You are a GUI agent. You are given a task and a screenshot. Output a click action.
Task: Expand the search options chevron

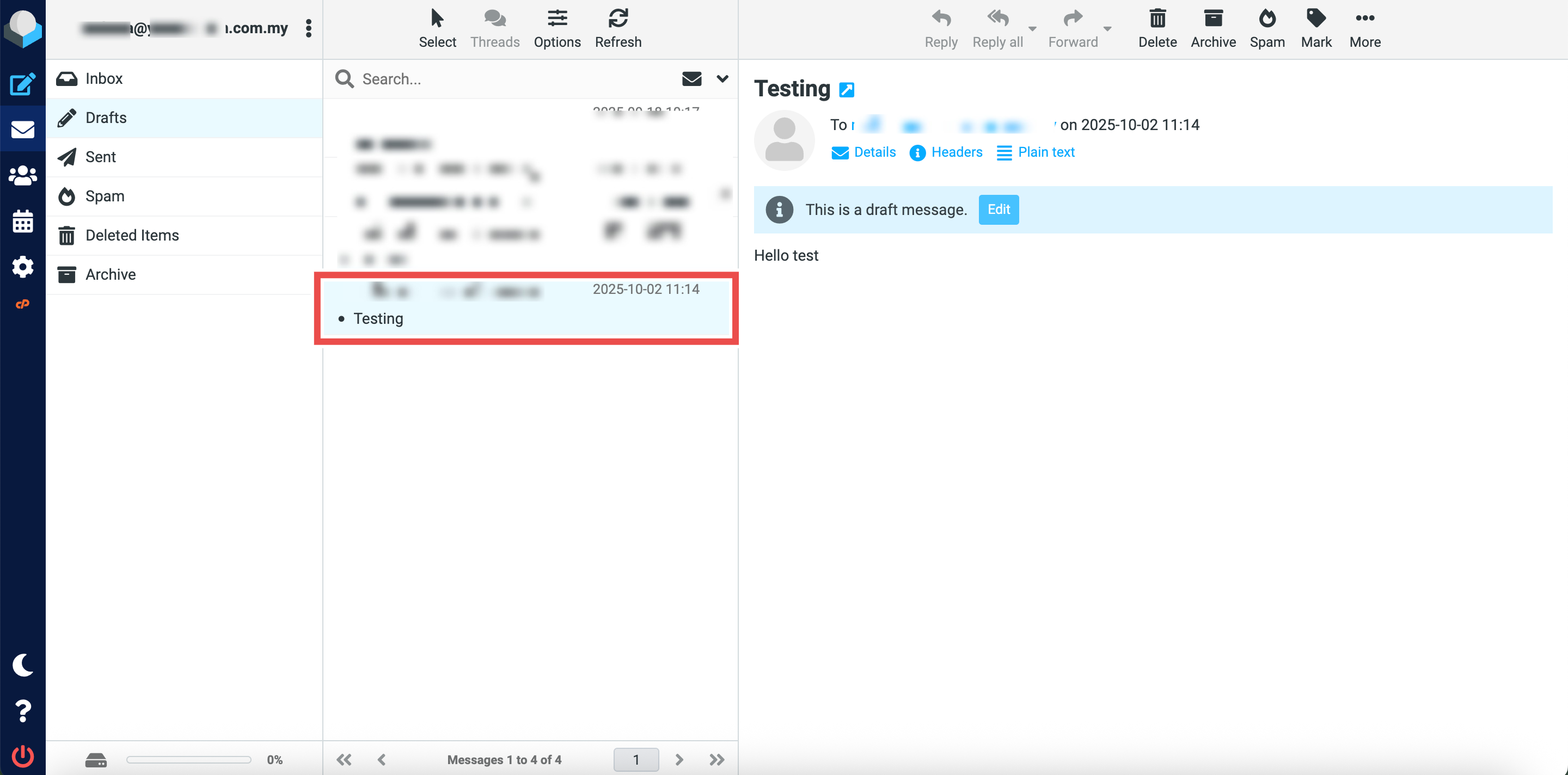pyautogui.click(x=722, y=78)
